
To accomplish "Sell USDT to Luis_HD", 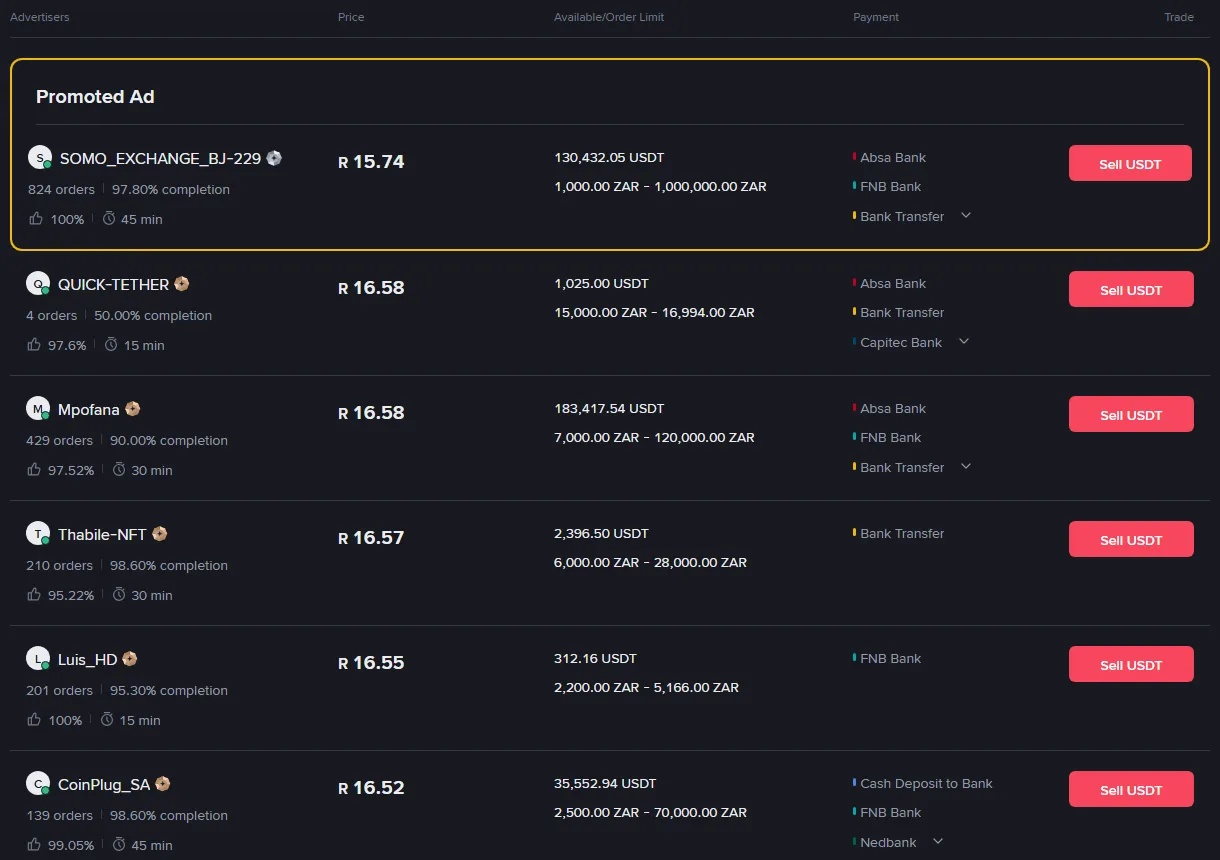I will 1131,664.
